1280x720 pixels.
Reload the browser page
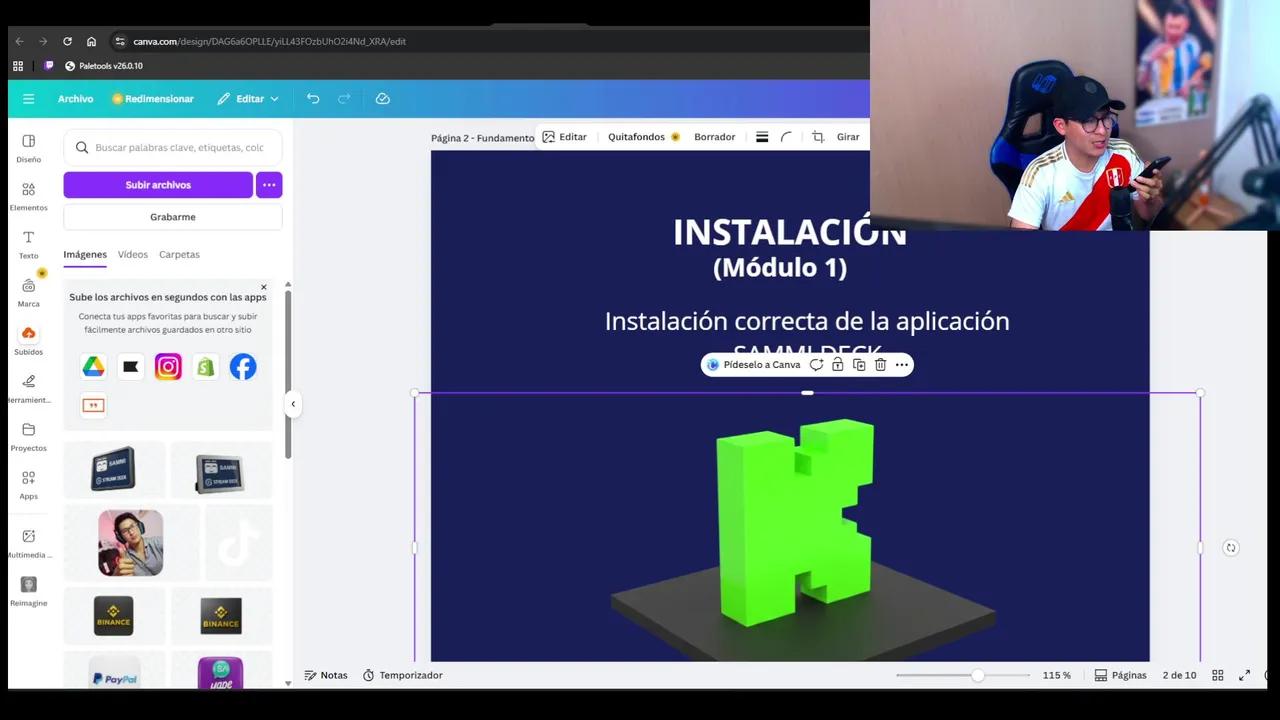coord(67,41)
